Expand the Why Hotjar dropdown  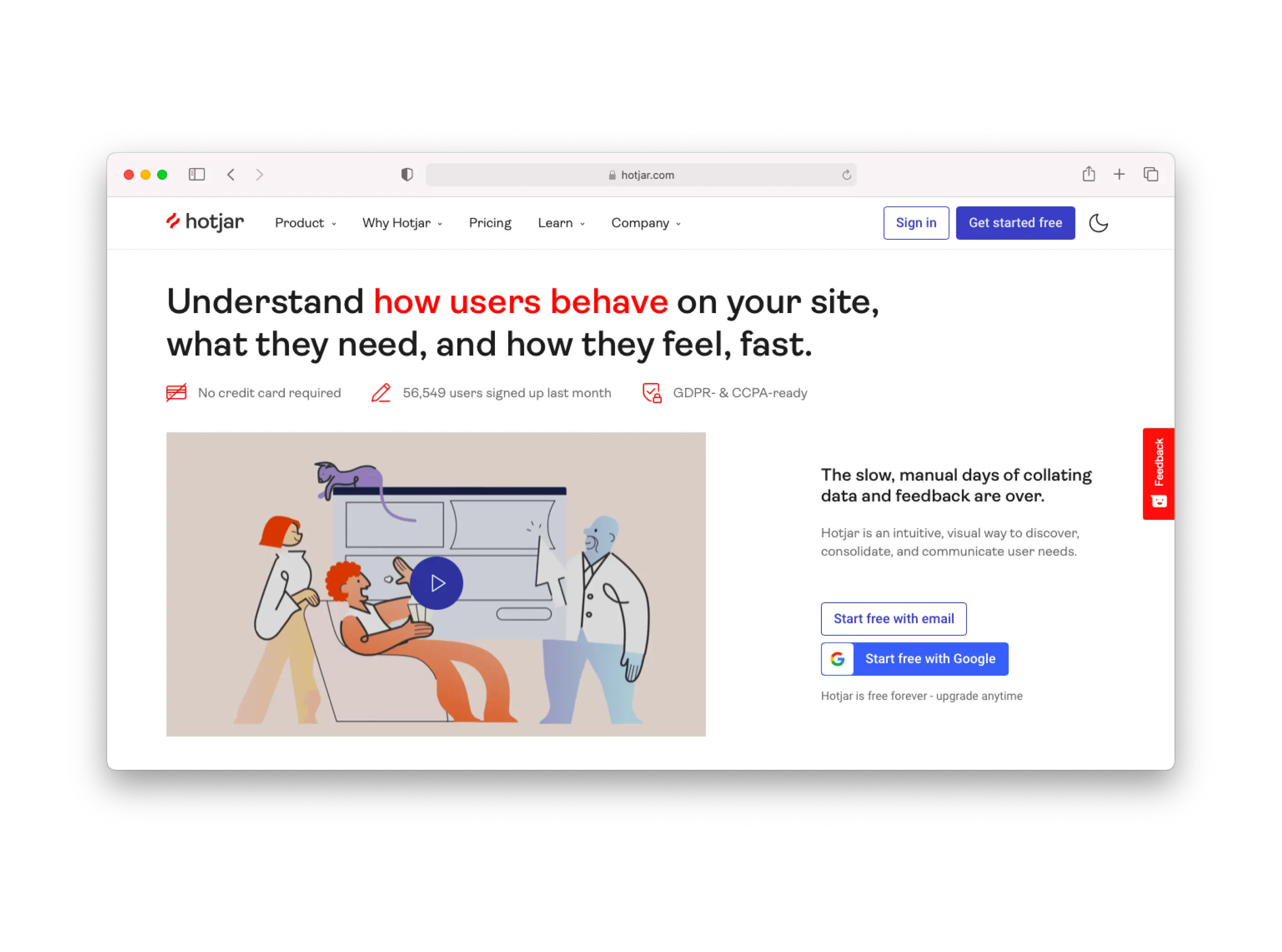(x=402, y=223)
